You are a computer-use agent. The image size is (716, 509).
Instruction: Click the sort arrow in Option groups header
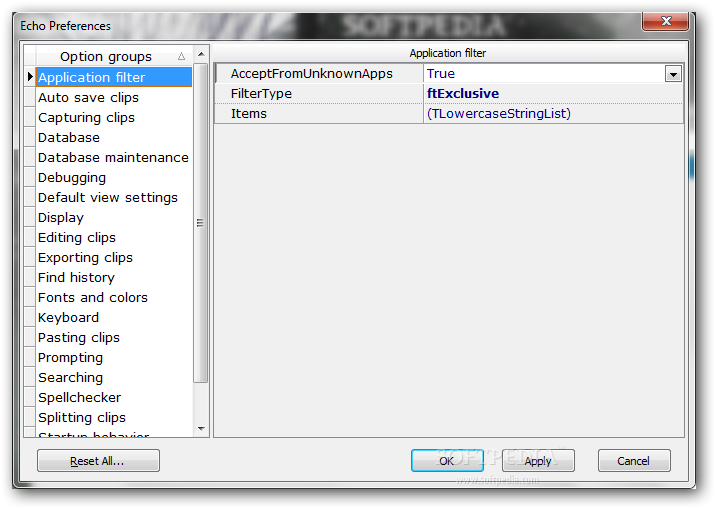tap(181, 57)
